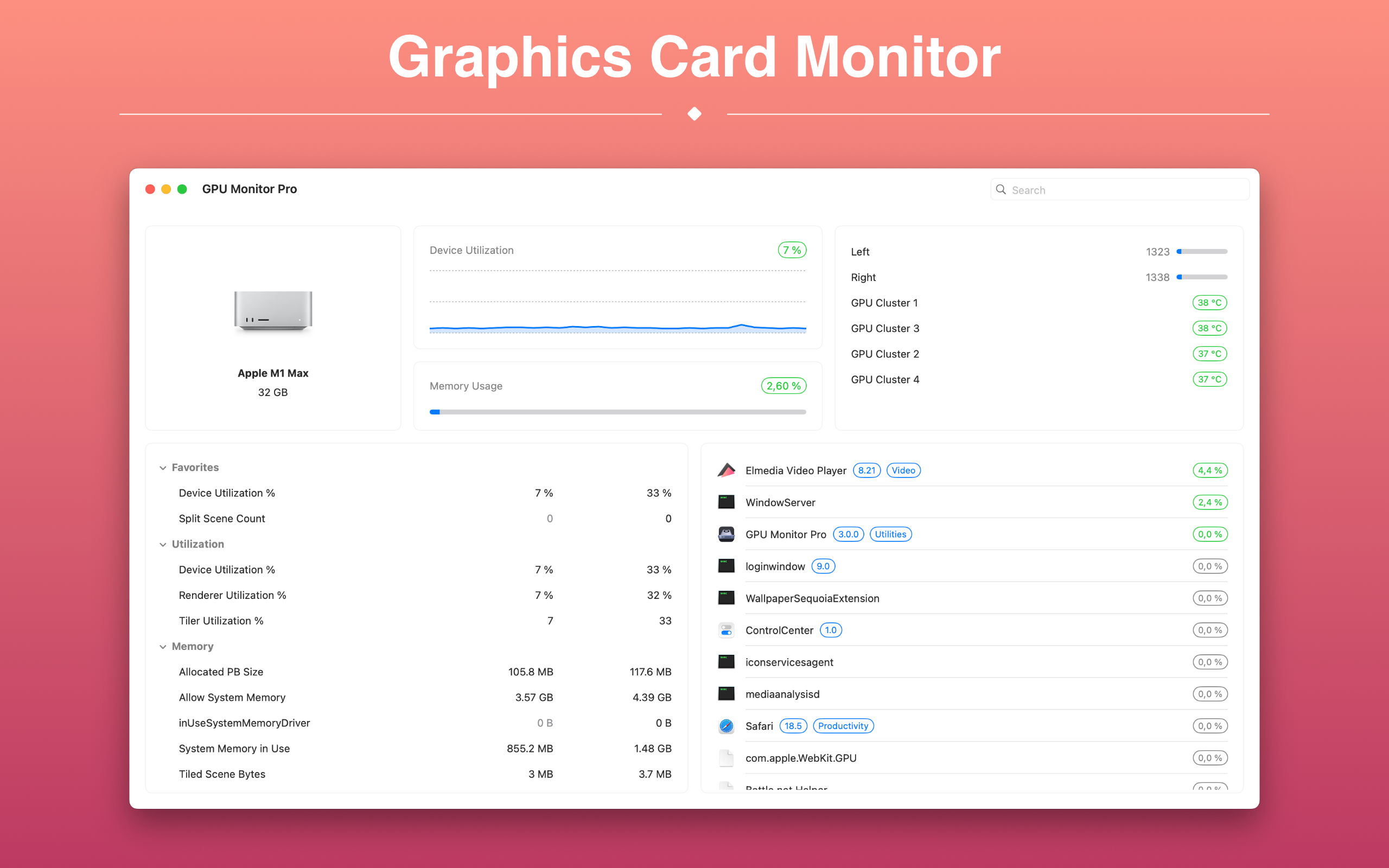Screen dimensions: 1389x868
Task: Click Device Utilization % under Utilization
Action: [x=227, y=570]
